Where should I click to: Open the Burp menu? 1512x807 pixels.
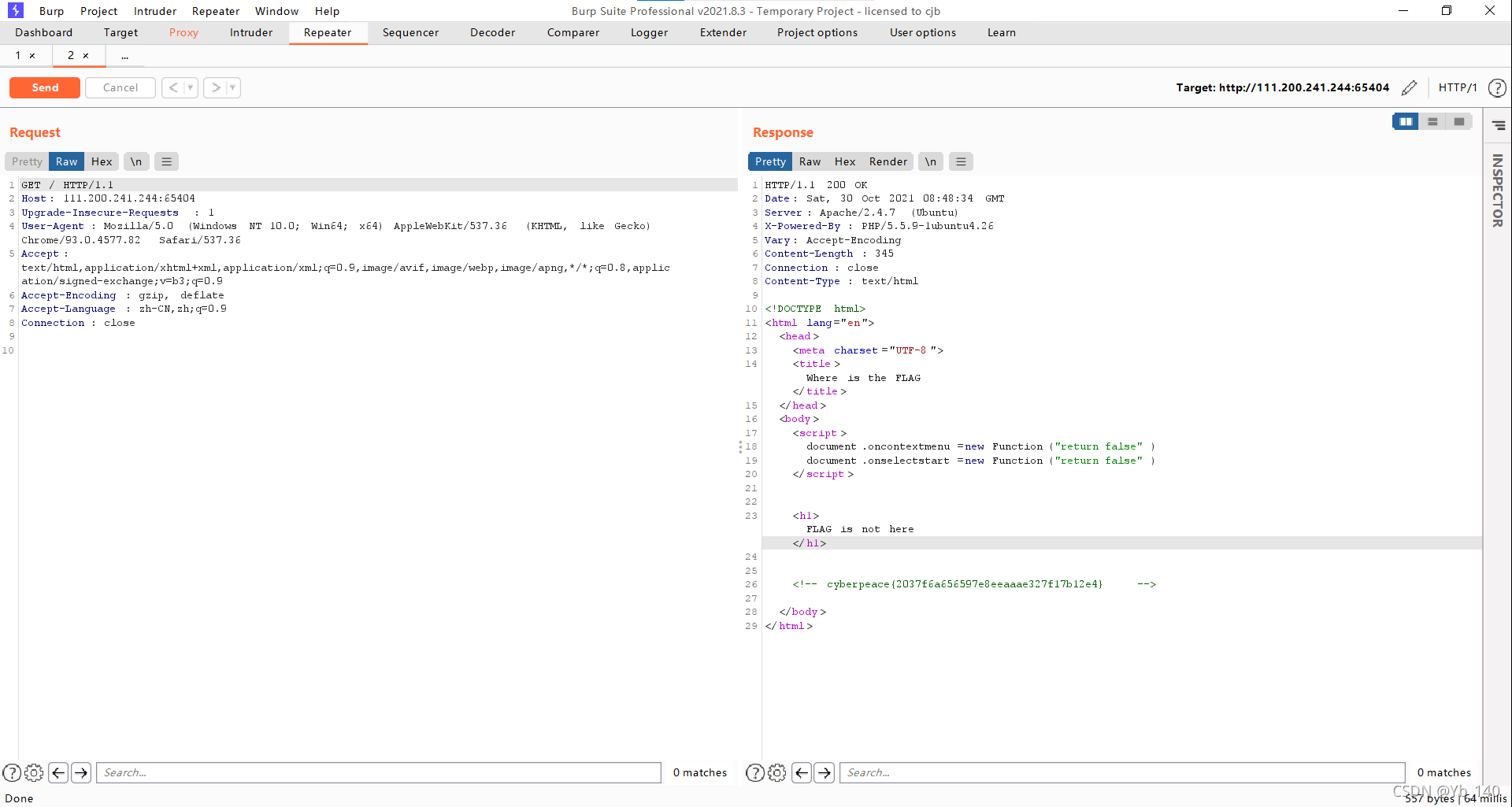[51, 11]
